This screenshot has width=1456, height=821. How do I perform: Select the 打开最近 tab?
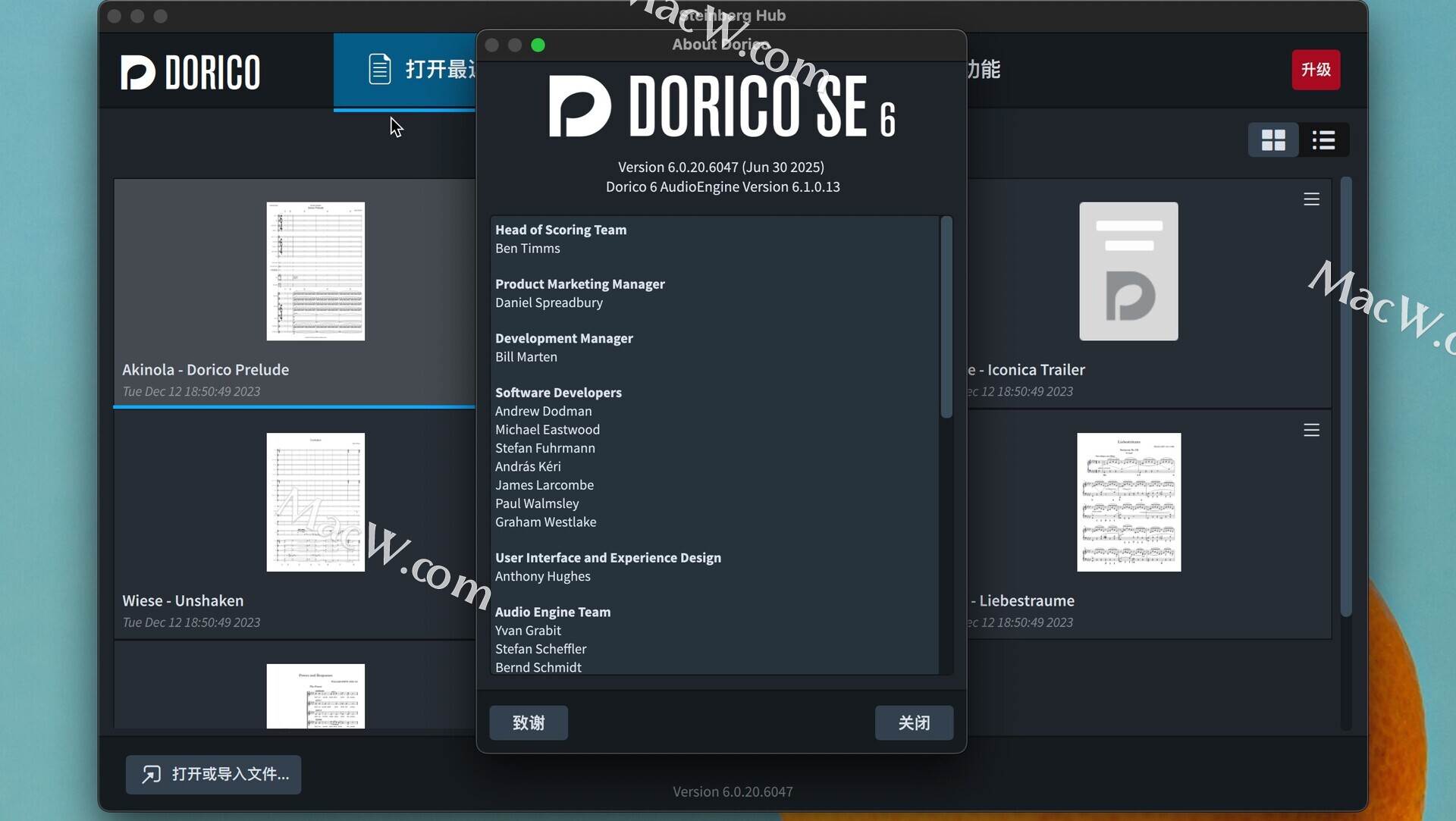tap(405, 71)
